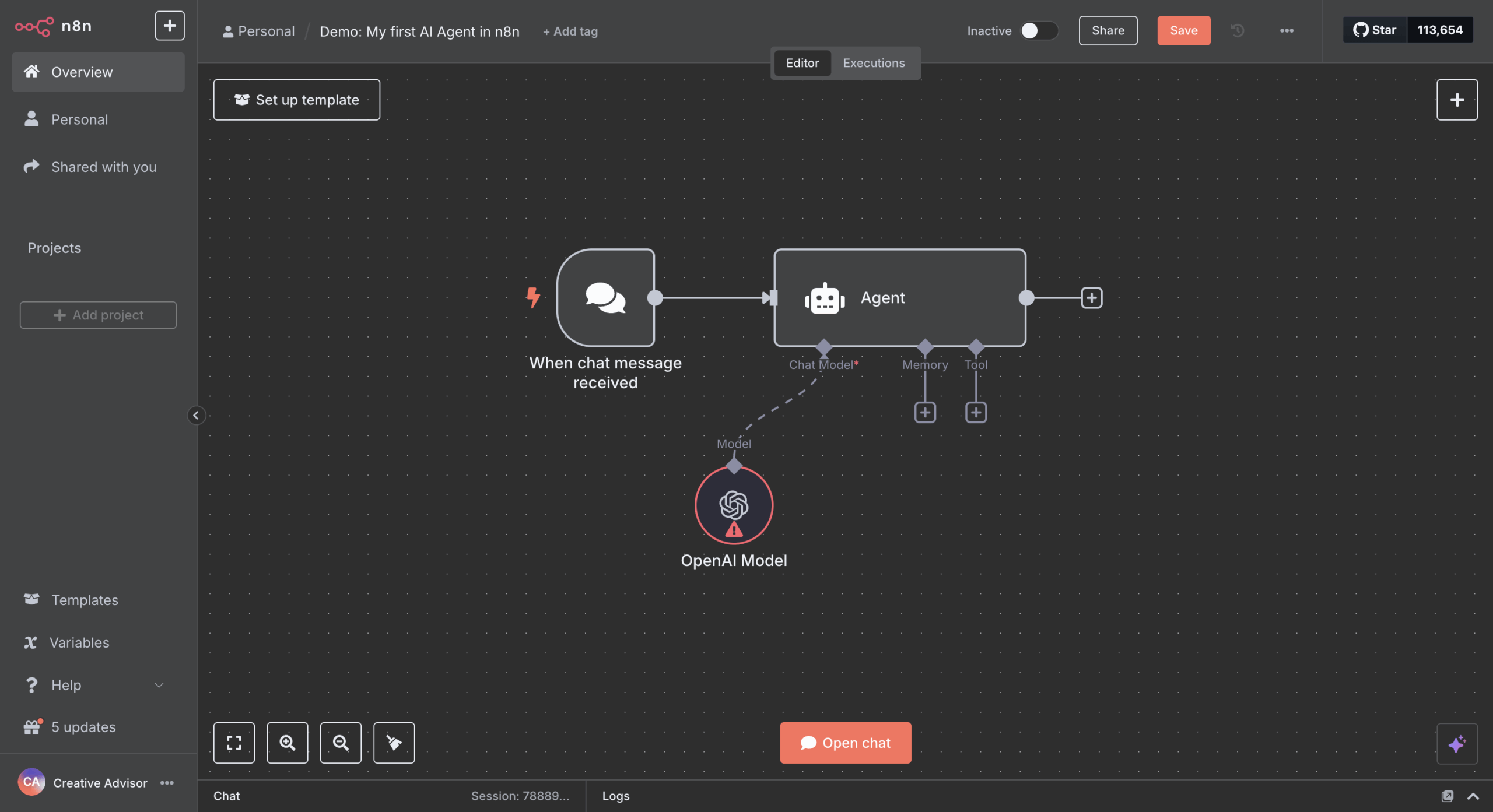The width and height of the screenshot is (1493, 812).
Task: Click the Agent node output connector dot
Action: (x=1026, y=298)
